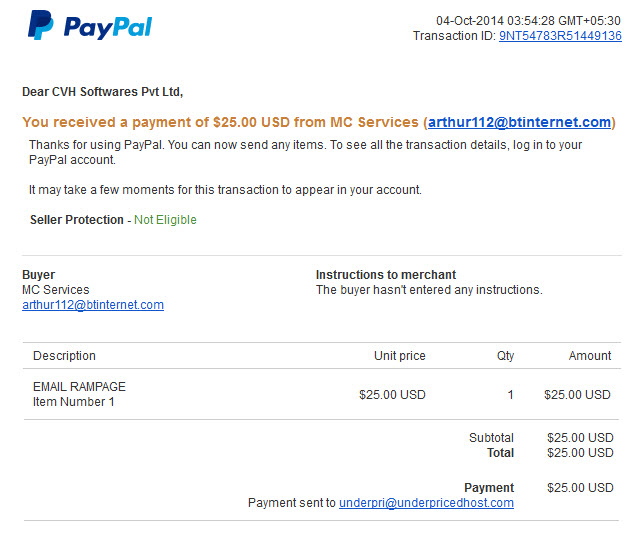This screenshot has width=637, height=555.
Task: Click the Description column header
Action: [x=64, y=356]
